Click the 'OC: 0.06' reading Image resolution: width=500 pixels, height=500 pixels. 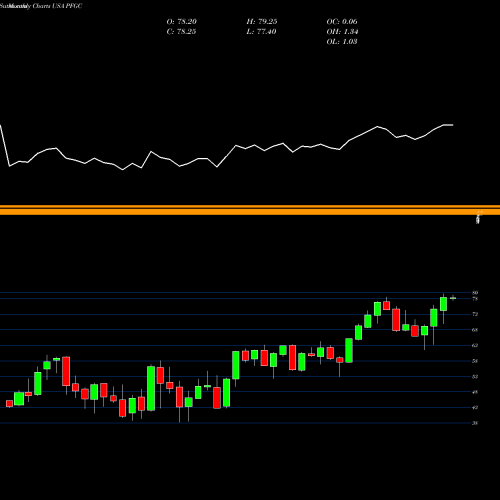342,22
